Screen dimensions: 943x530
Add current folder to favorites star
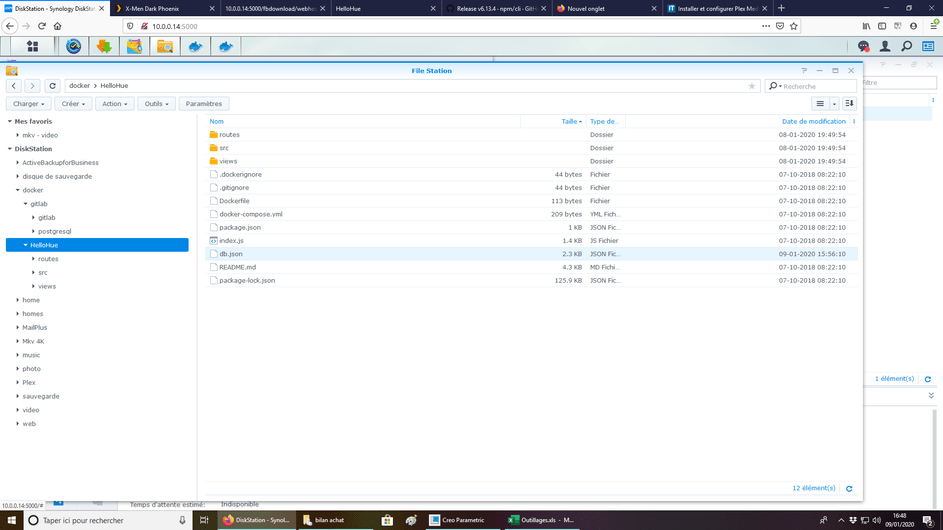click(752, 86)
